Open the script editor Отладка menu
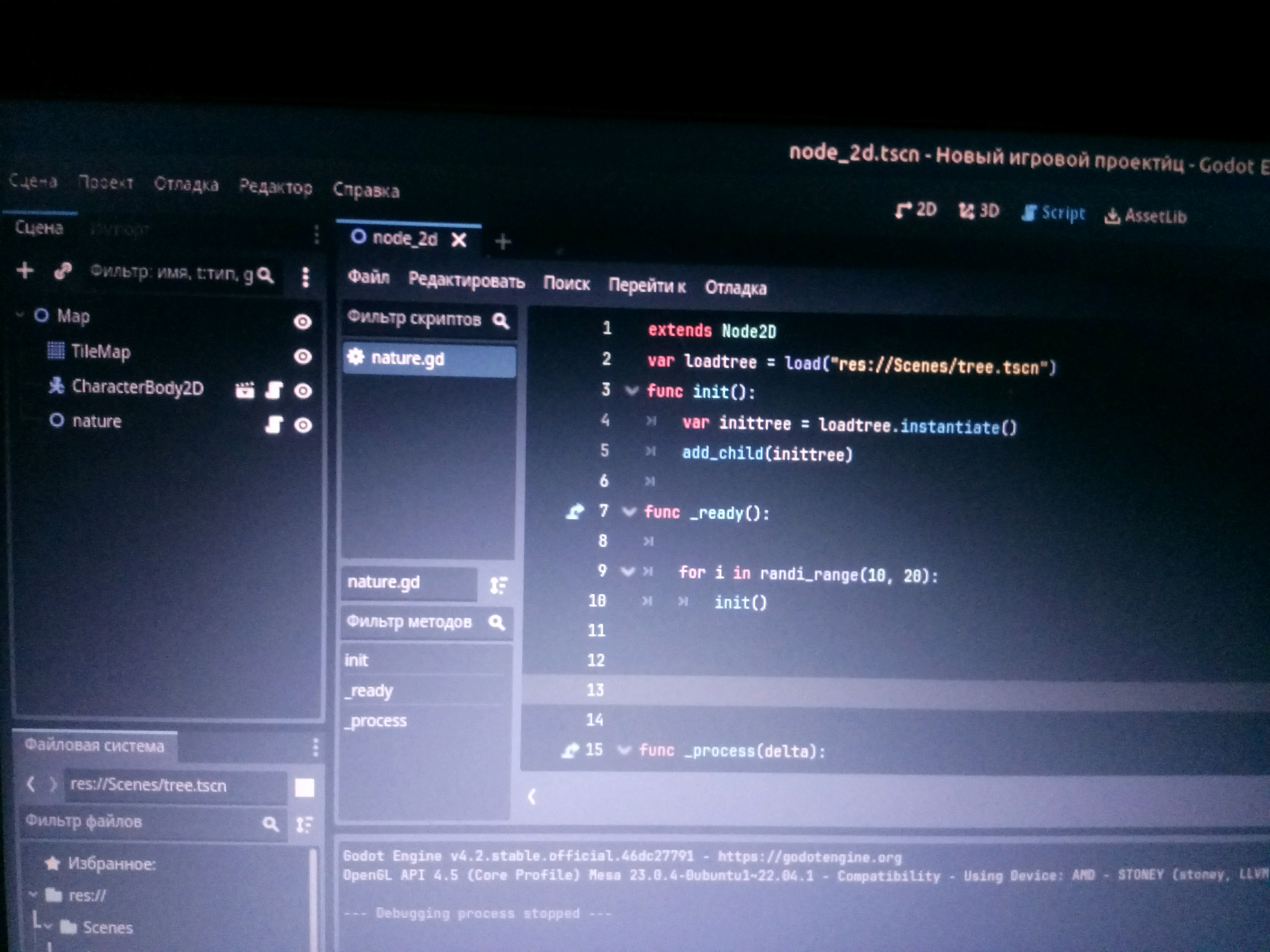Viewport: 1270px width, 952px height. click(736, 288)
